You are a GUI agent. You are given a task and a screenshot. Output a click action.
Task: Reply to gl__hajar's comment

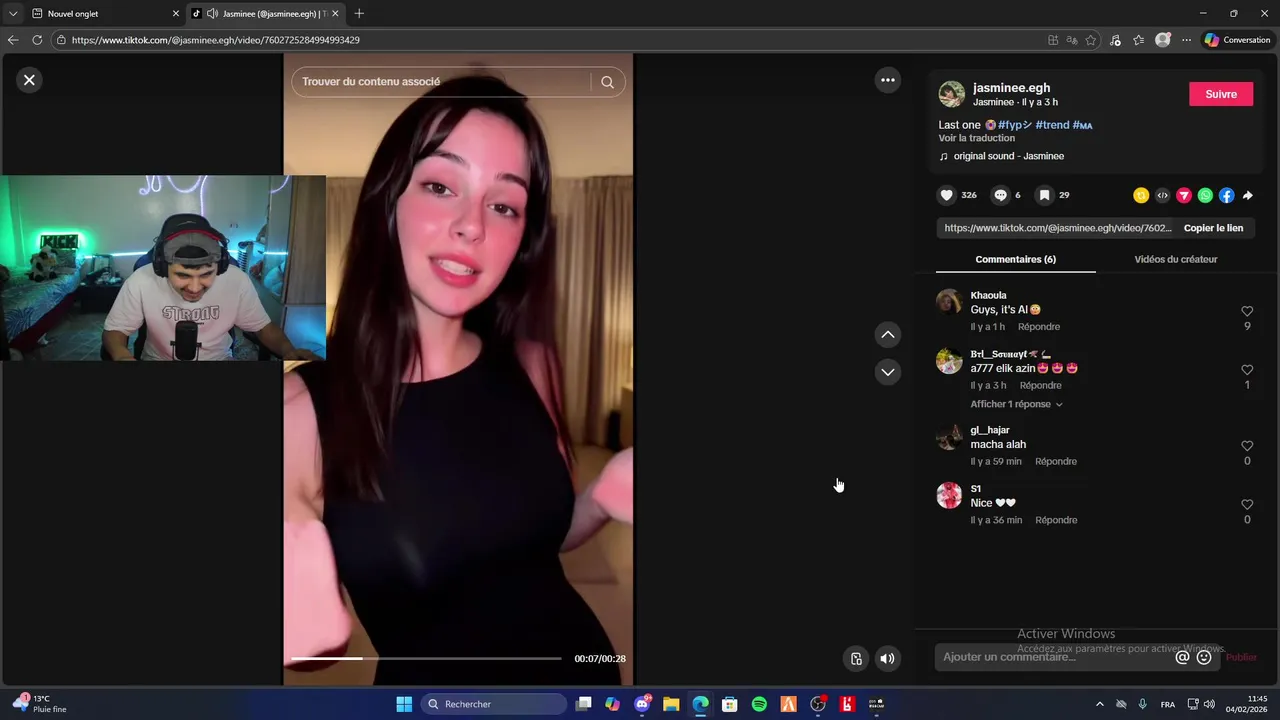(x=1056, y=461)
